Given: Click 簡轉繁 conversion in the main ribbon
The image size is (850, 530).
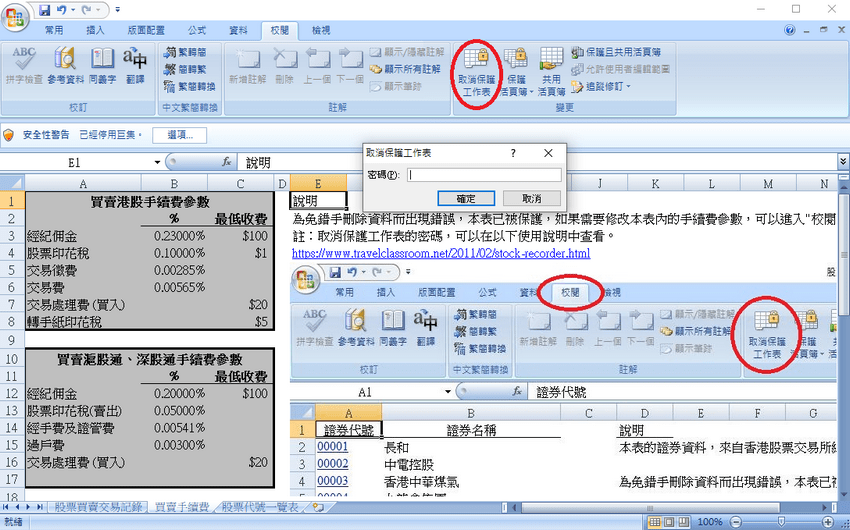Looking at the screenshot, I should (x=185, y=69).
